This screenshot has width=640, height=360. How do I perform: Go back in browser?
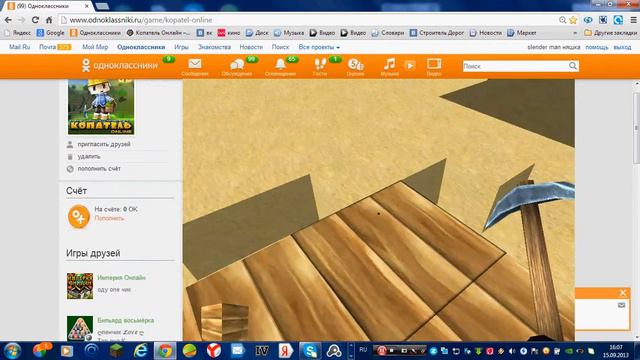coord(8,20)
